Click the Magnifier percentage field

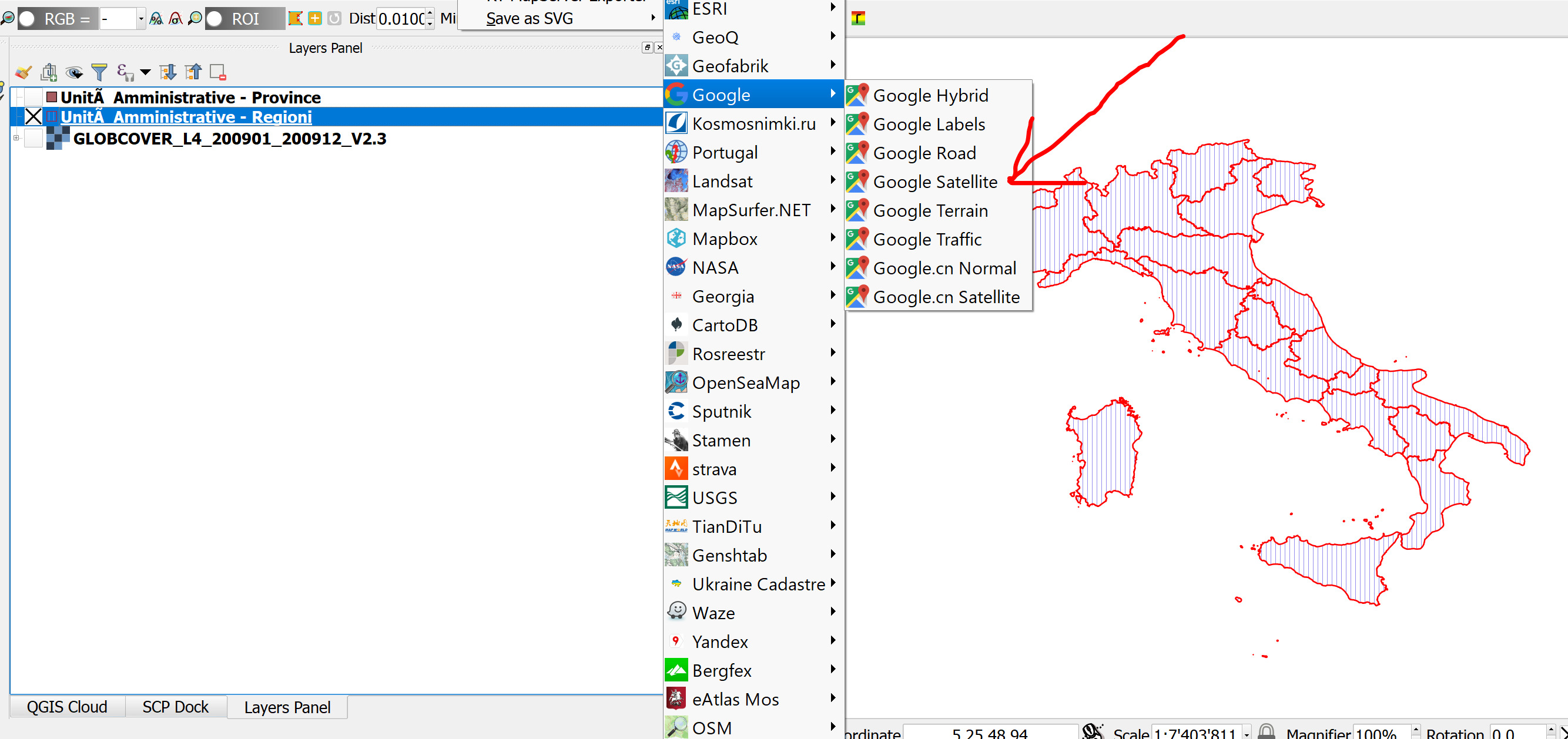pyautogui.click(x=1381, y=733)
